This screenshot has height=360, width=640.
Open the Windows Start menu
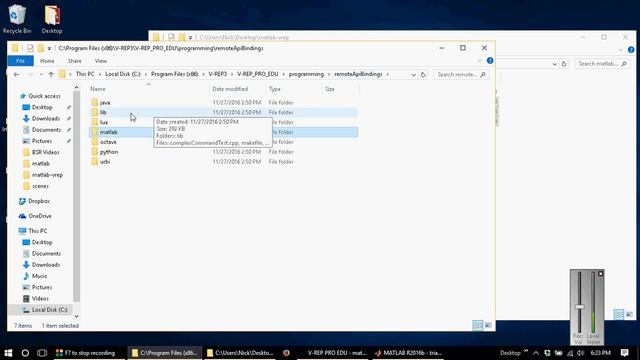(8, 353)
